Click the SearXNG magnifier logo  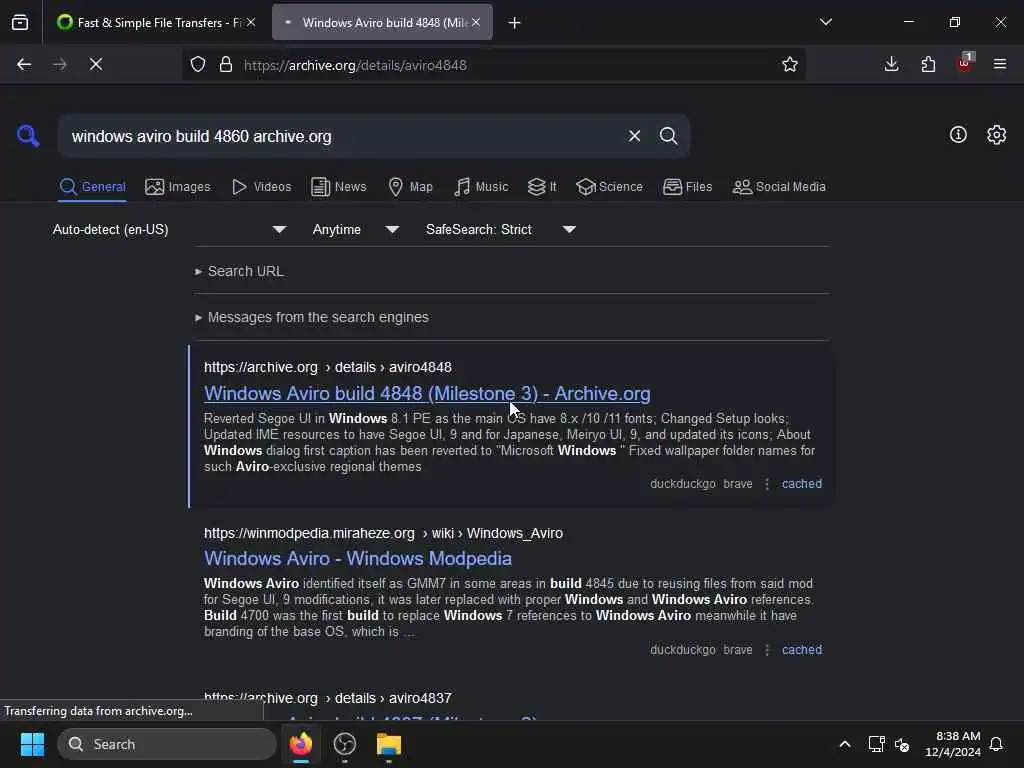coord(28,136)
